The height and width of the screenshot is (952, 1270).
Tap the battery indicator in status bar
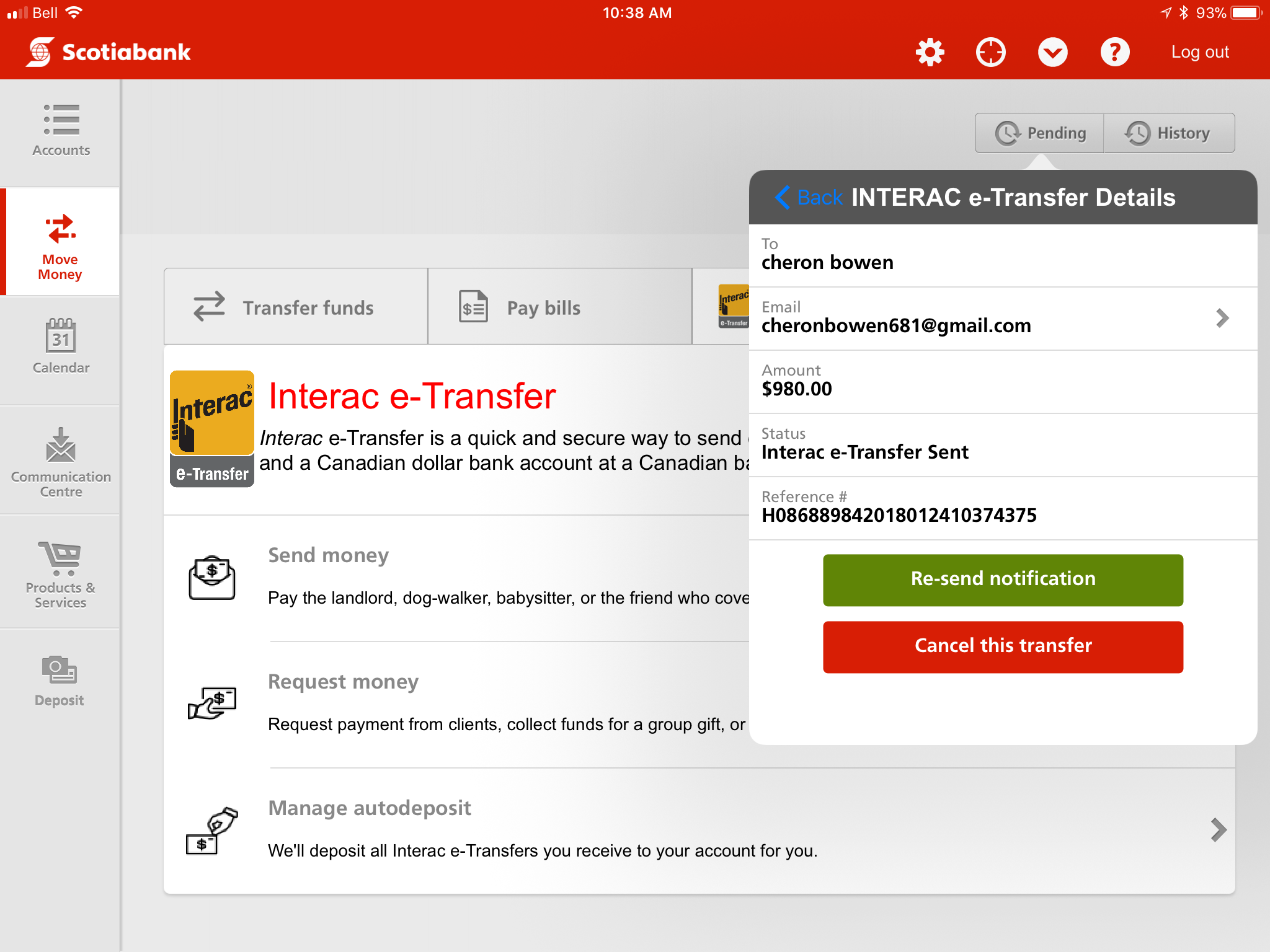[x=1246, y=13]
